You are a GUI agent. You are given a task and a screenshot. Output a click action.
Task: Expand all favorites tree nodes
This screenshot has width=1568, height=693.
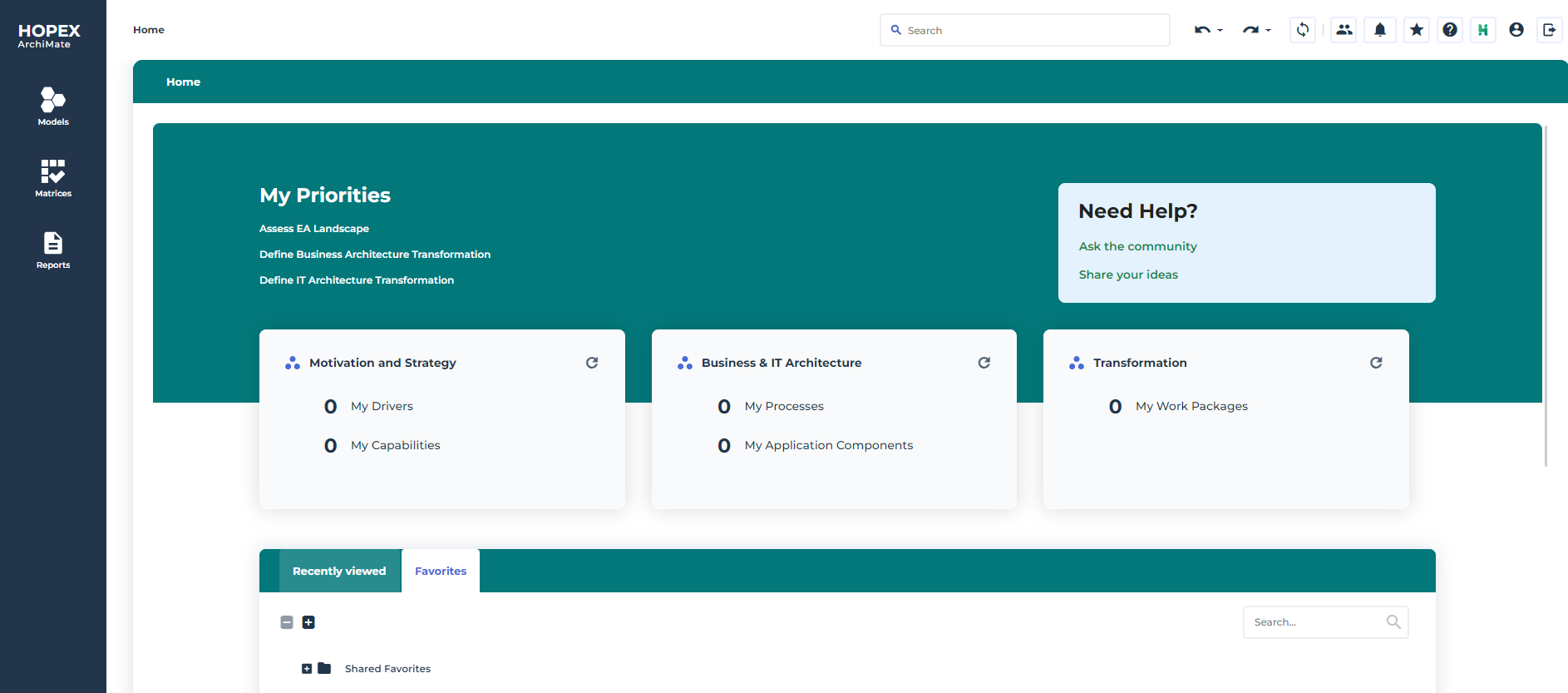tap(308, 622)
